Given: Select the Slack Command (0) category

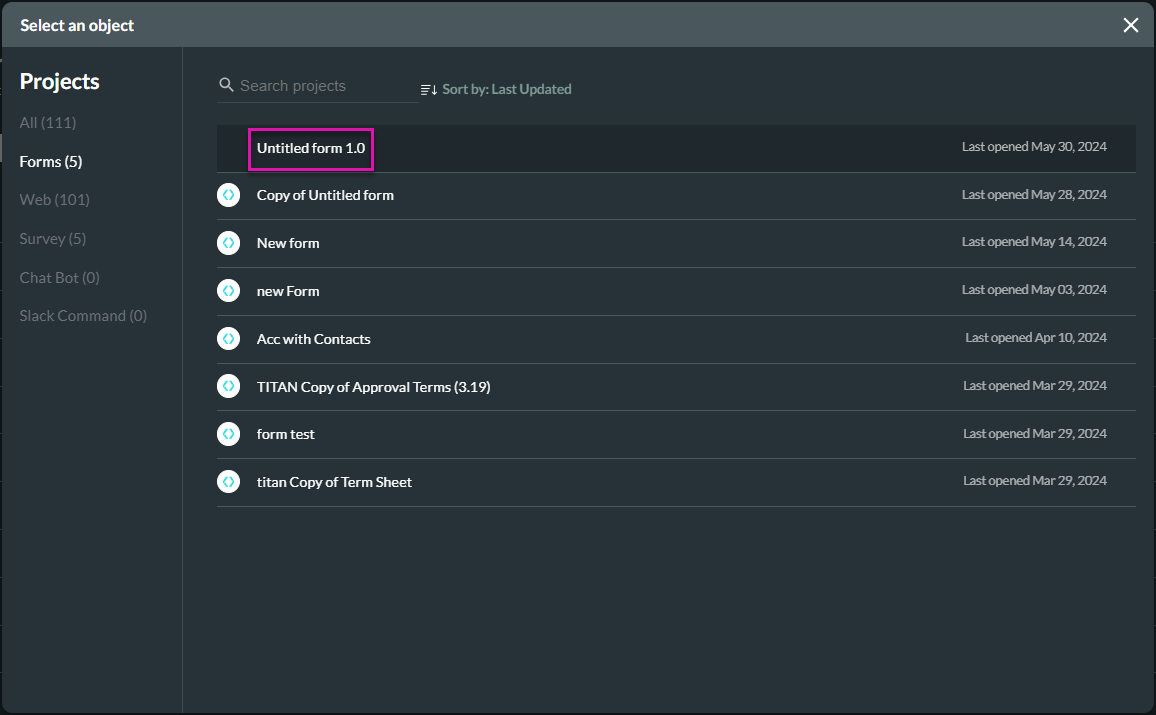Looking at the screenshot, I should click(x=83, y=315).
